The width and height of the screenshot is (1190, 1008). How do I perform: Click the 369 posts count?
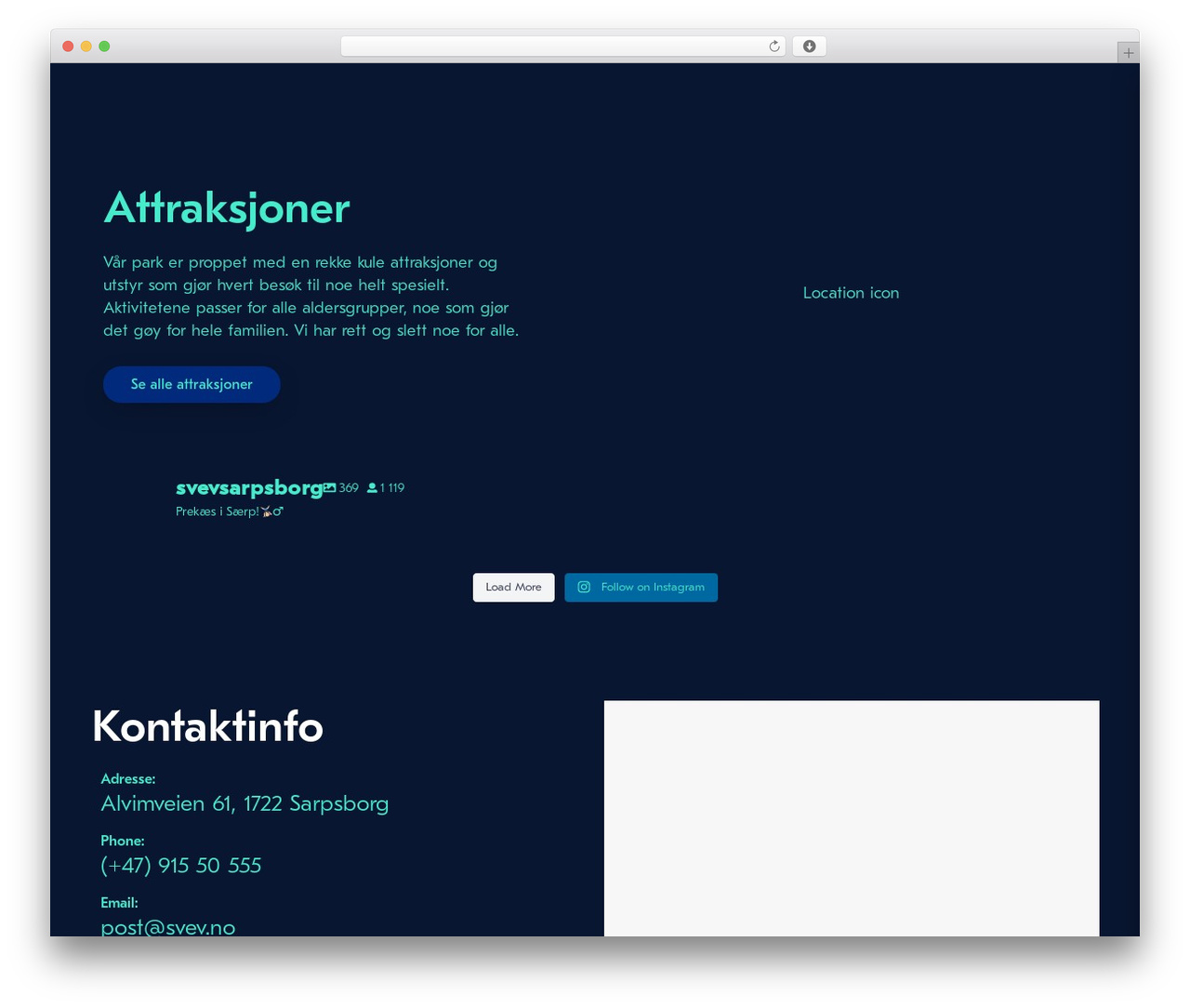pyautogui.click(x=349, y=487)
